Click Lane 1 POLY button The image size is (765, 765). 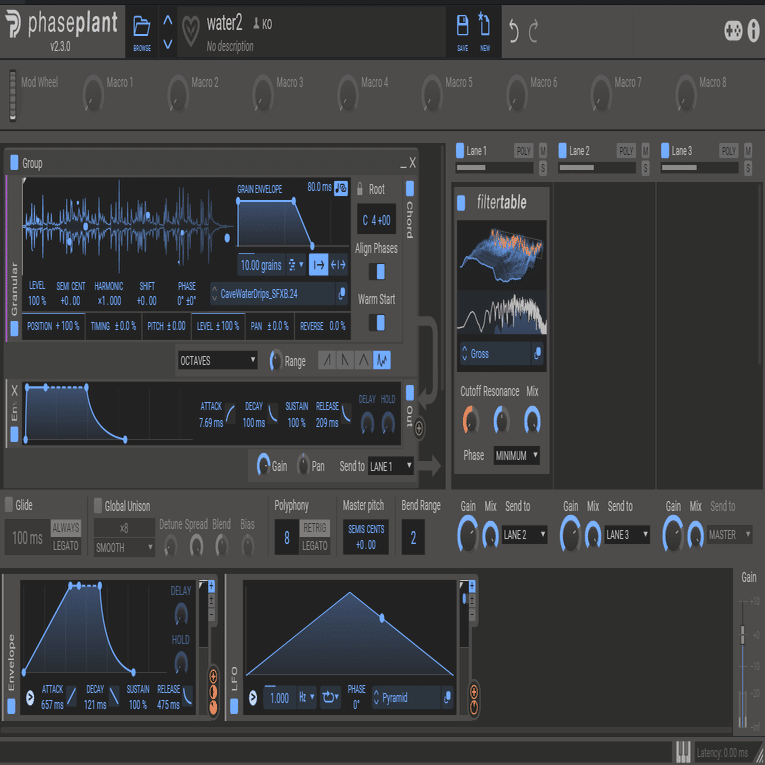pyautogui.click(x=523, y=151)
